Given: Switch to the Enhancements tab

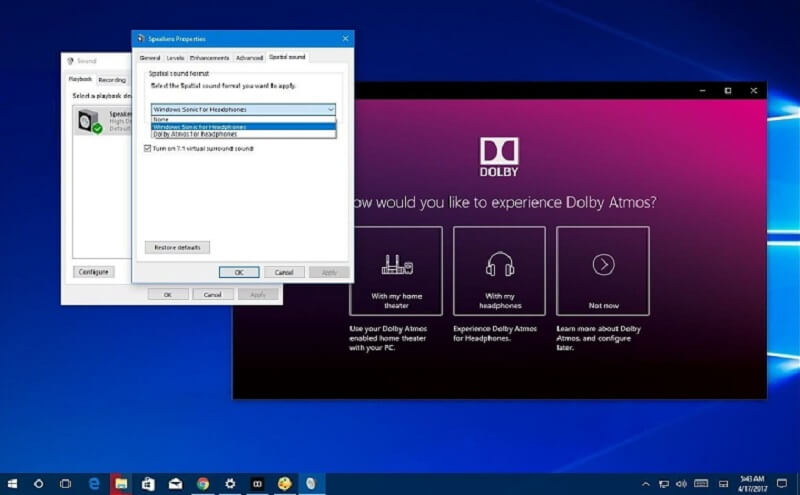Looking at the screenshot, I should pos(209,58).
